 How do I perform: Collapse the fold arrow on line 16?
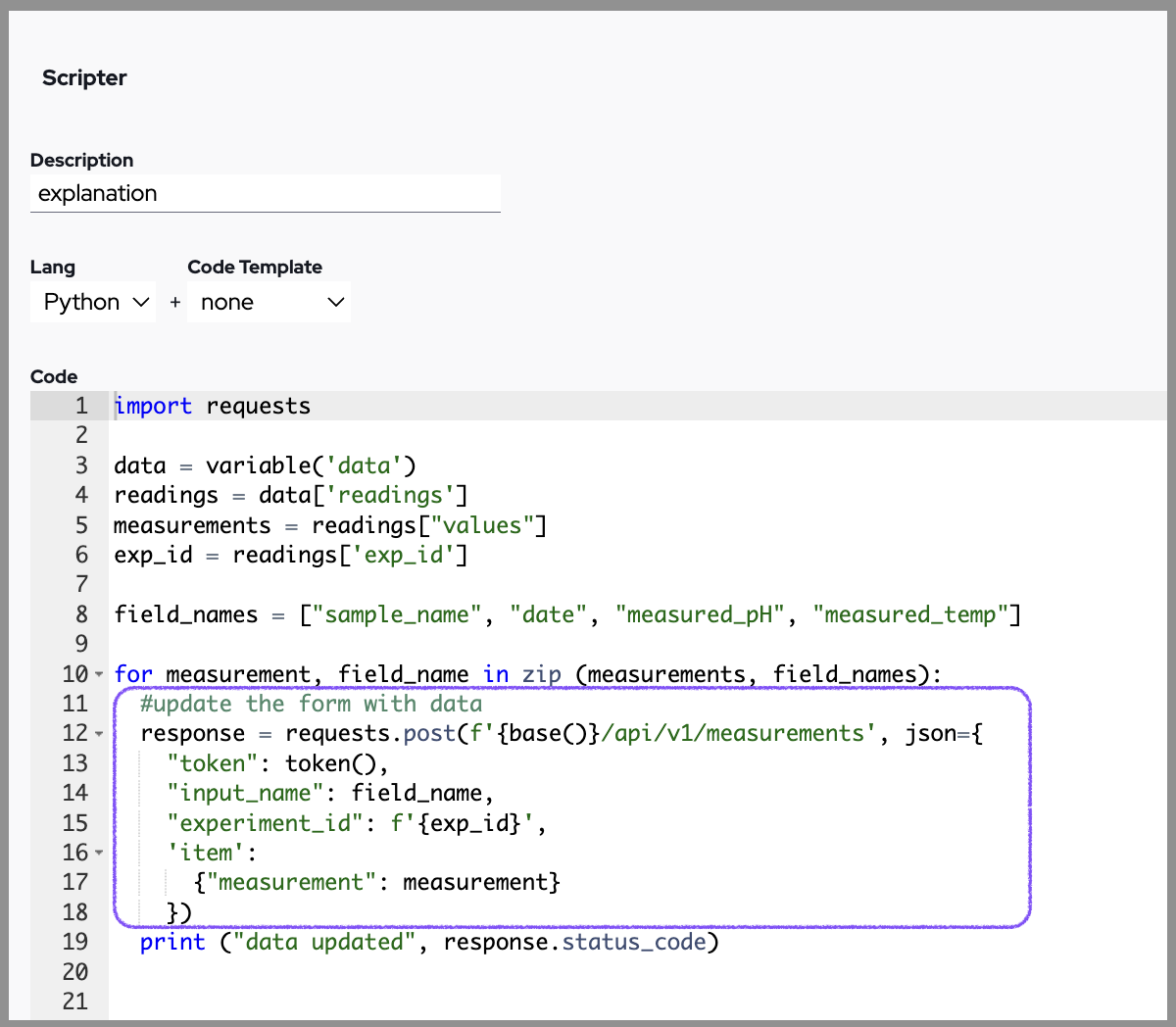click(x=99, y=853)
